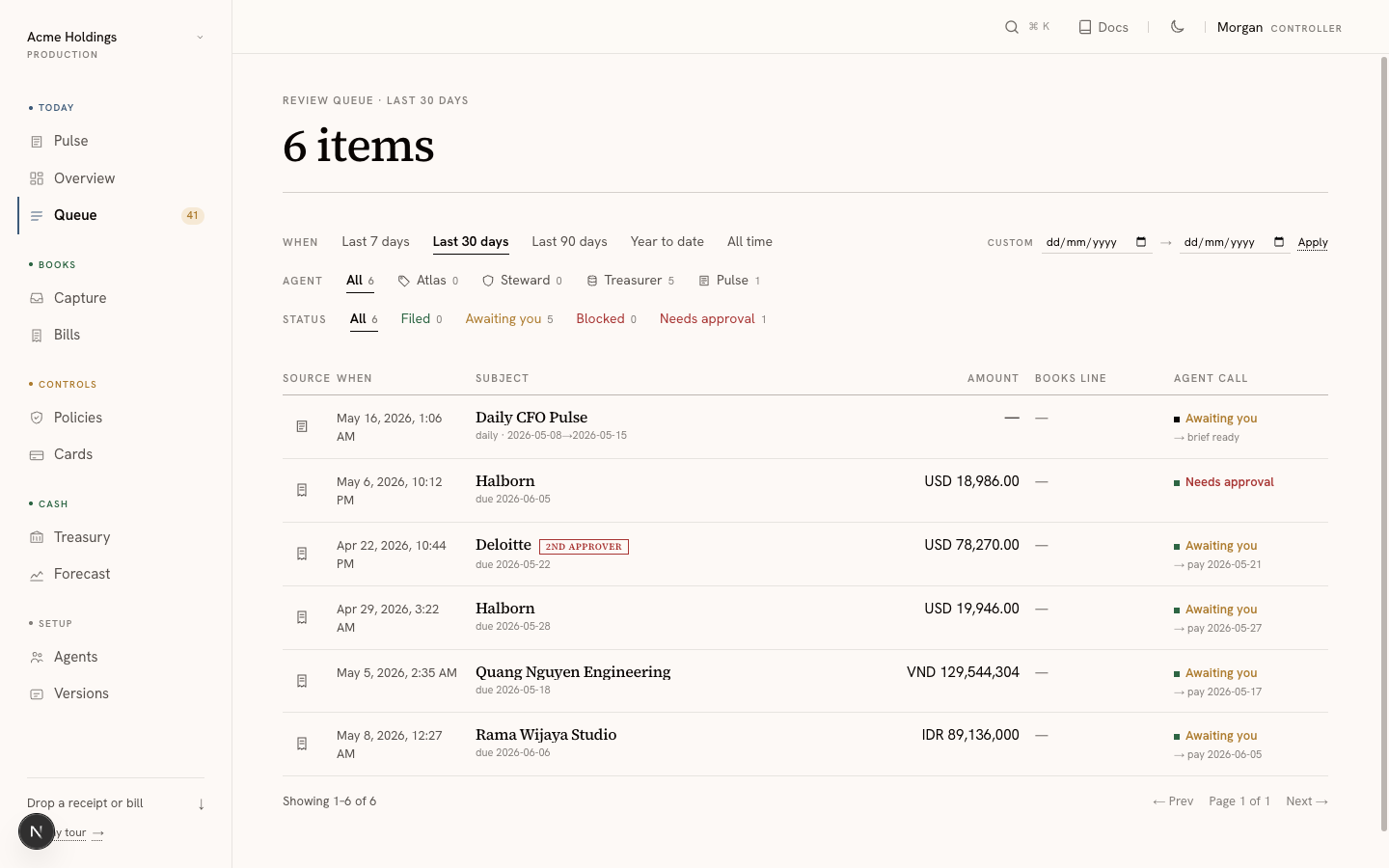Viewport: 1389px width, 868px height.
Task: Select the Last 30 days filter
Action: [471, 242]
